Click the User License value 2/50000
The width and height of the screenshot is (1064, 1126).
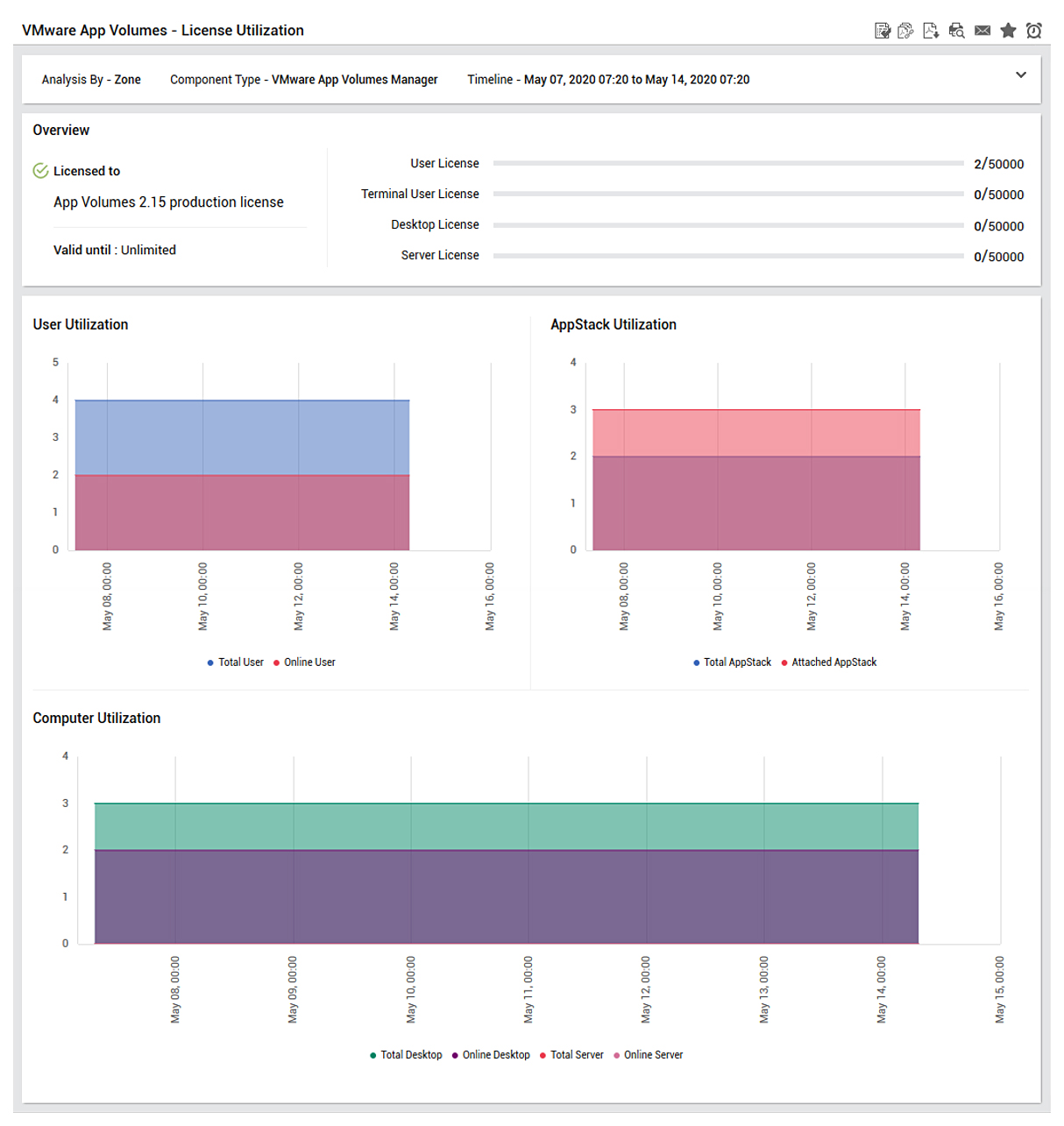click(999, 164)
